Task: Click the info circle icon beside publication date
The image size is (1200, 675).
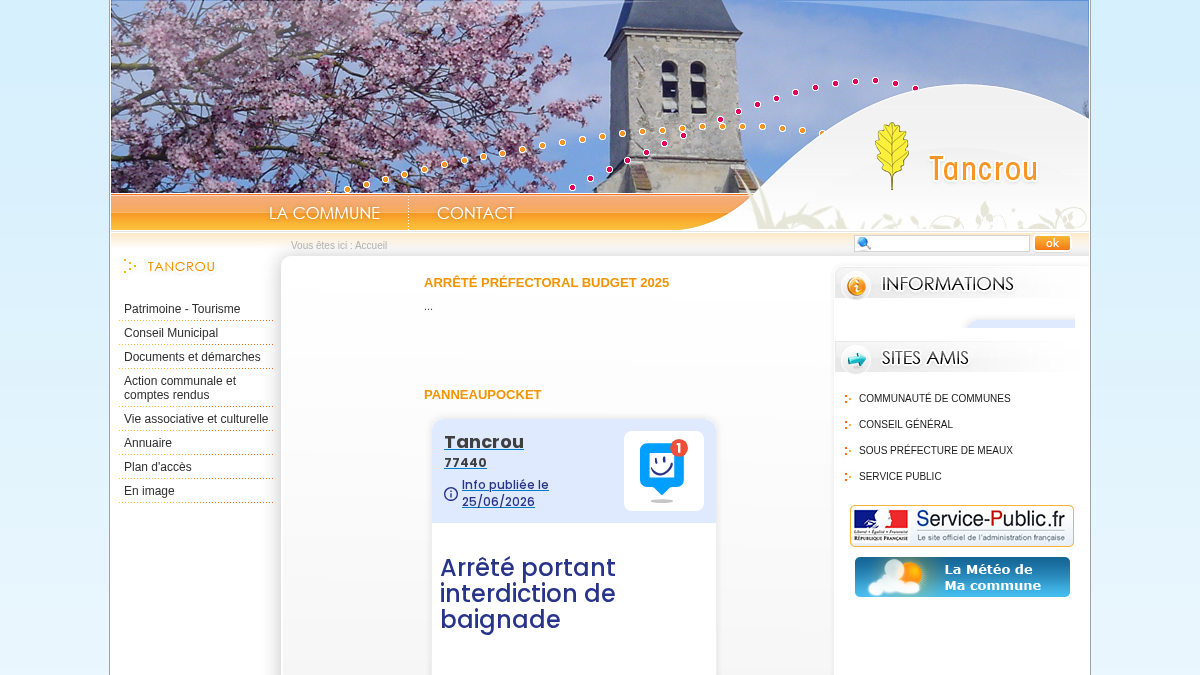Action: point(451,494)
